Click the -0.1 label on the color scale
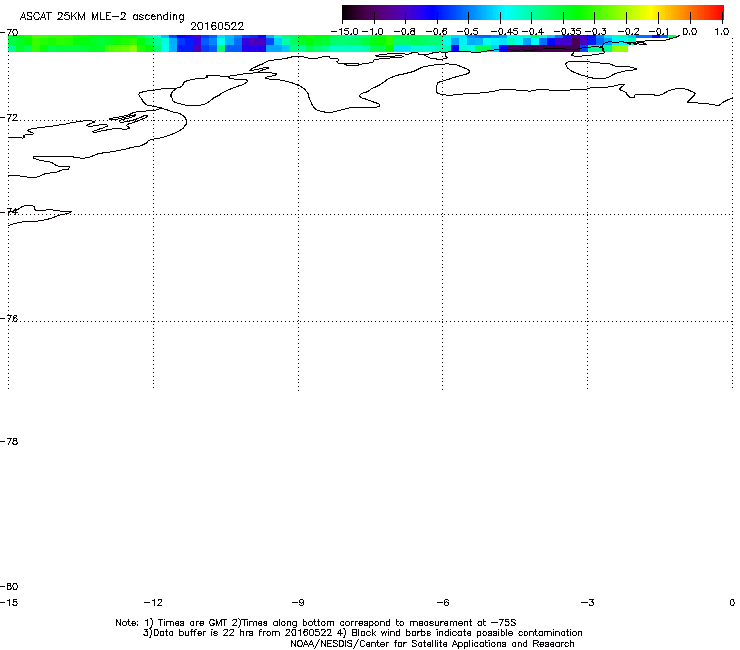The width and height of the screenshot is (740, 650). [659, 32]
